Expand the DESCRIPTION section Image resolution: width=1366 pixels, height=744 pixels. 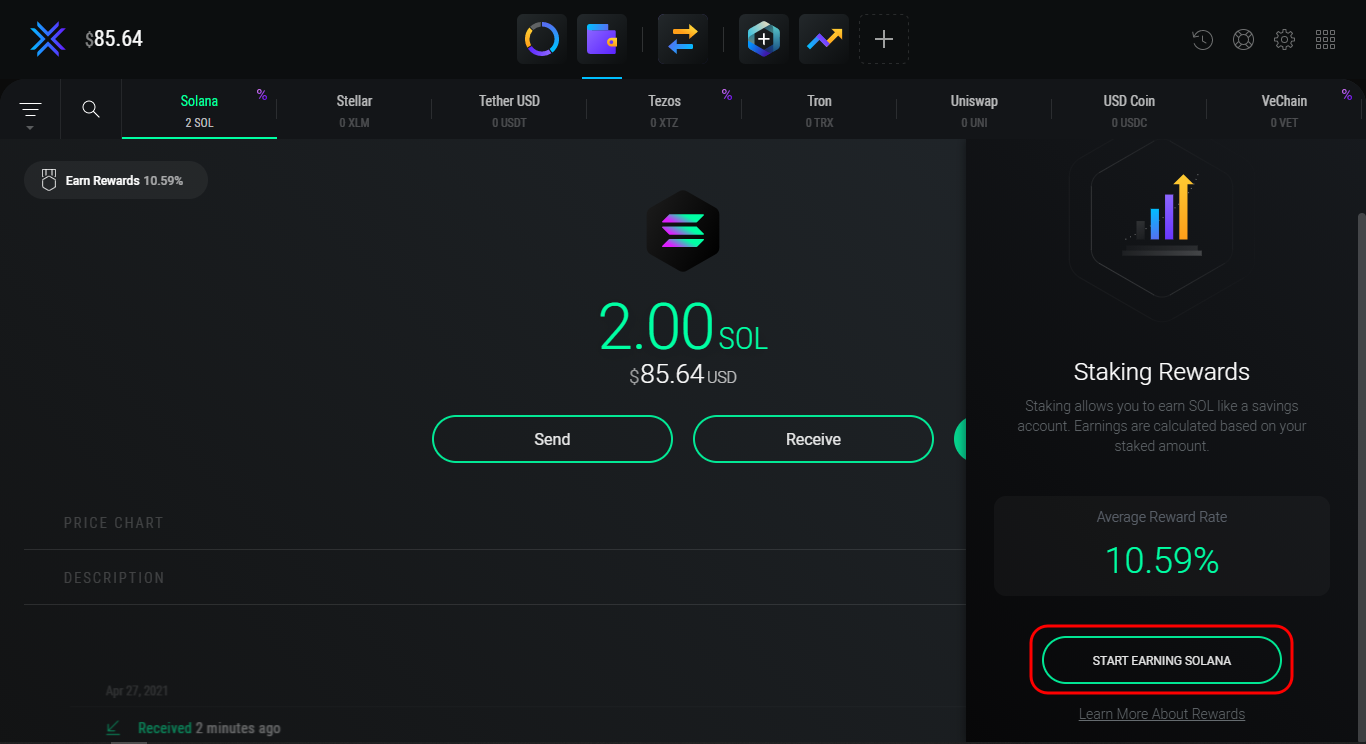(x=114, y=578)
